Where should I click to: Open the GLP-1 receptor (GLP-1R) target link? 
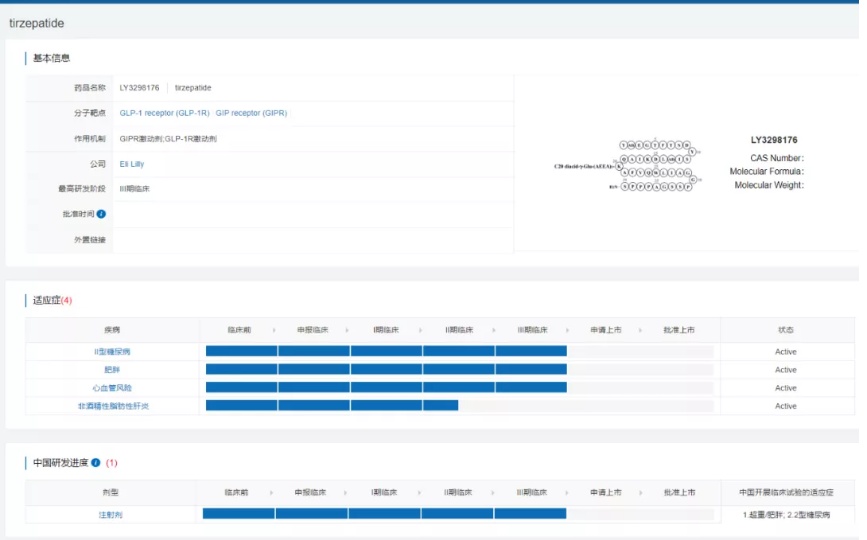164,113
